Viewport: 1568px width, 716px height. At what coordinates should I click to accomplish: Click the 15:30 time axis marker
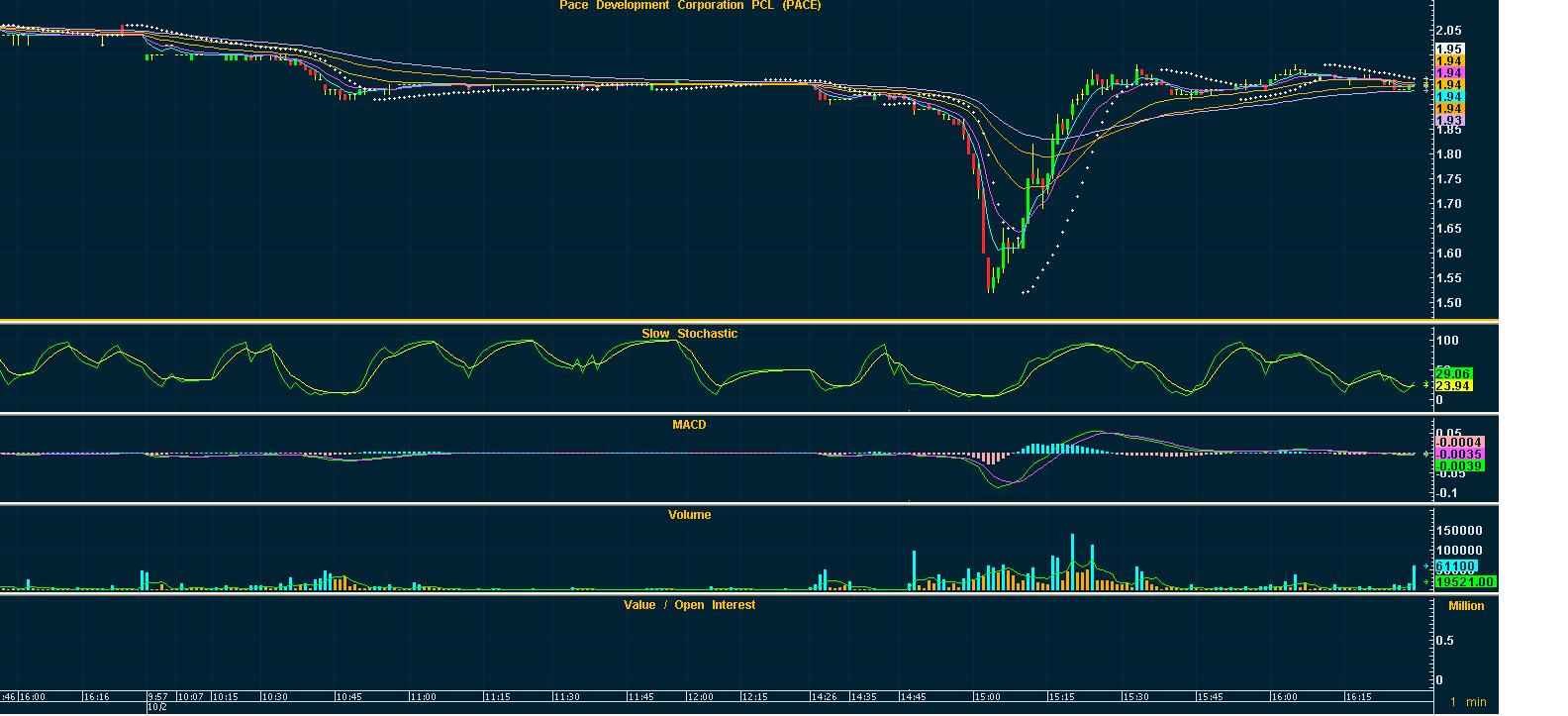[1135, 697]
